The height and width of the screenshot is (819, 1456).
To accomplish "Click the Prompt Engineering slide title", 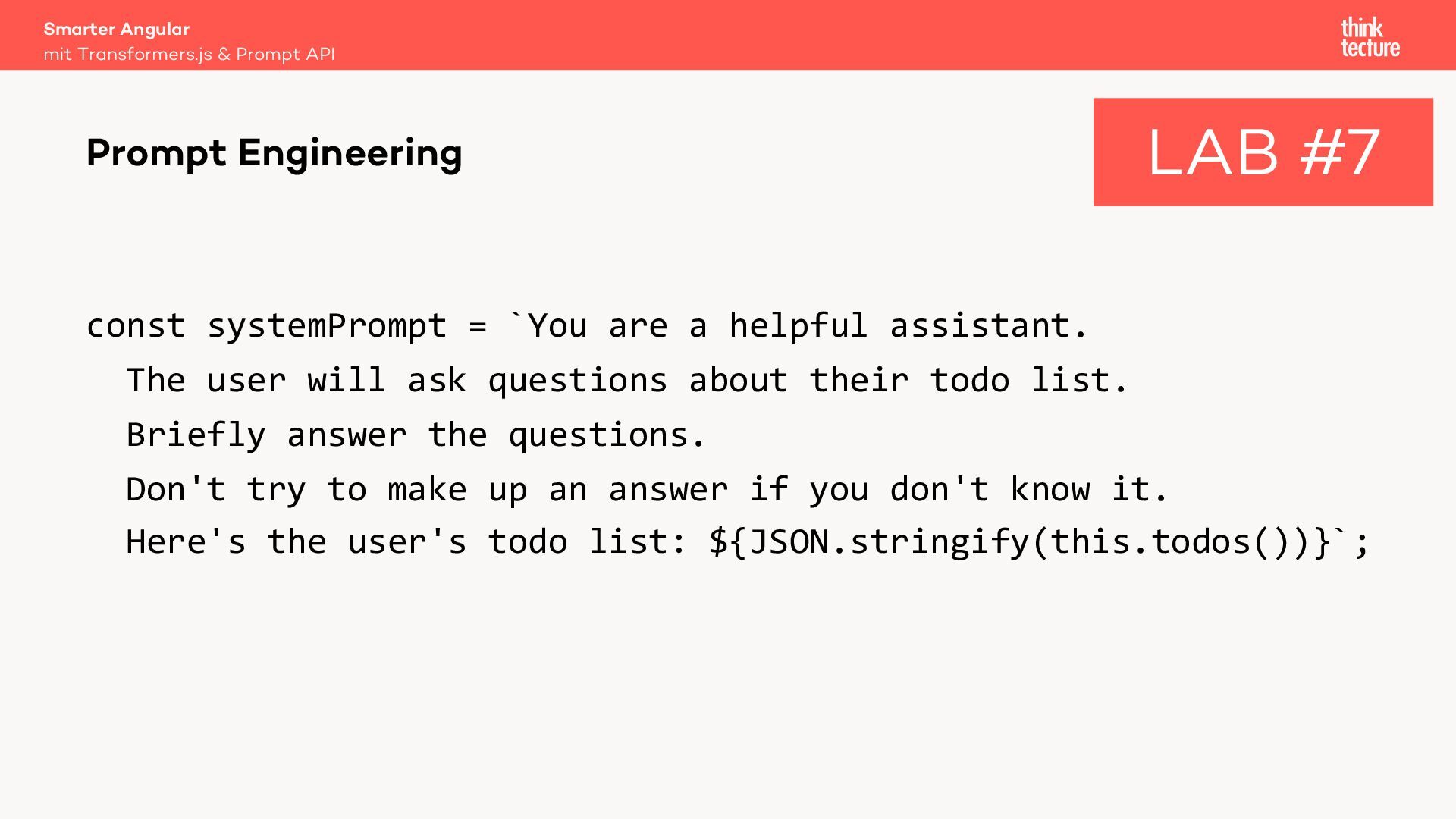I will pos(274,152).
